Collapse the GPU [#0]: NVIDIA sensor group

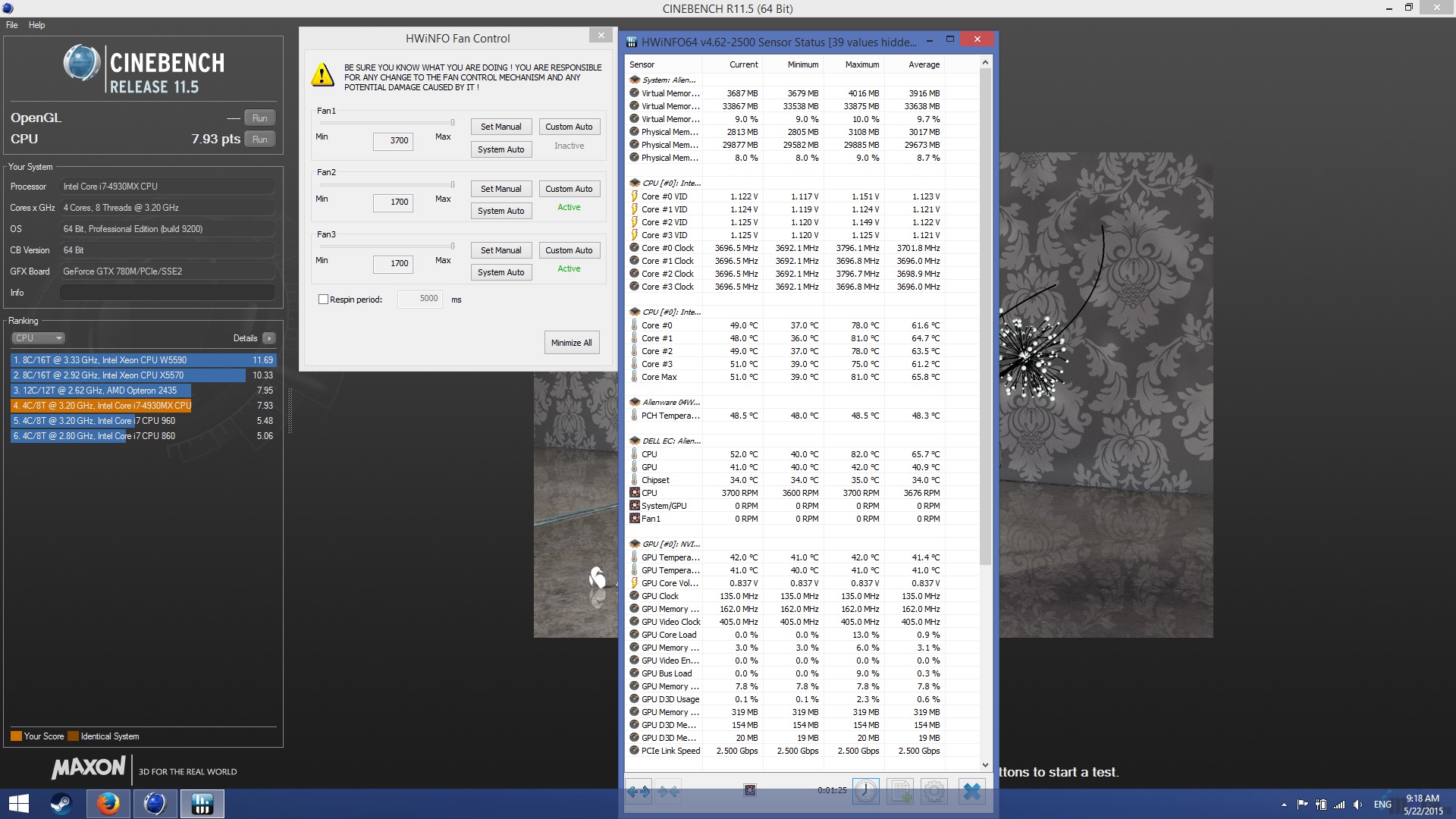(x=635, y=544)
